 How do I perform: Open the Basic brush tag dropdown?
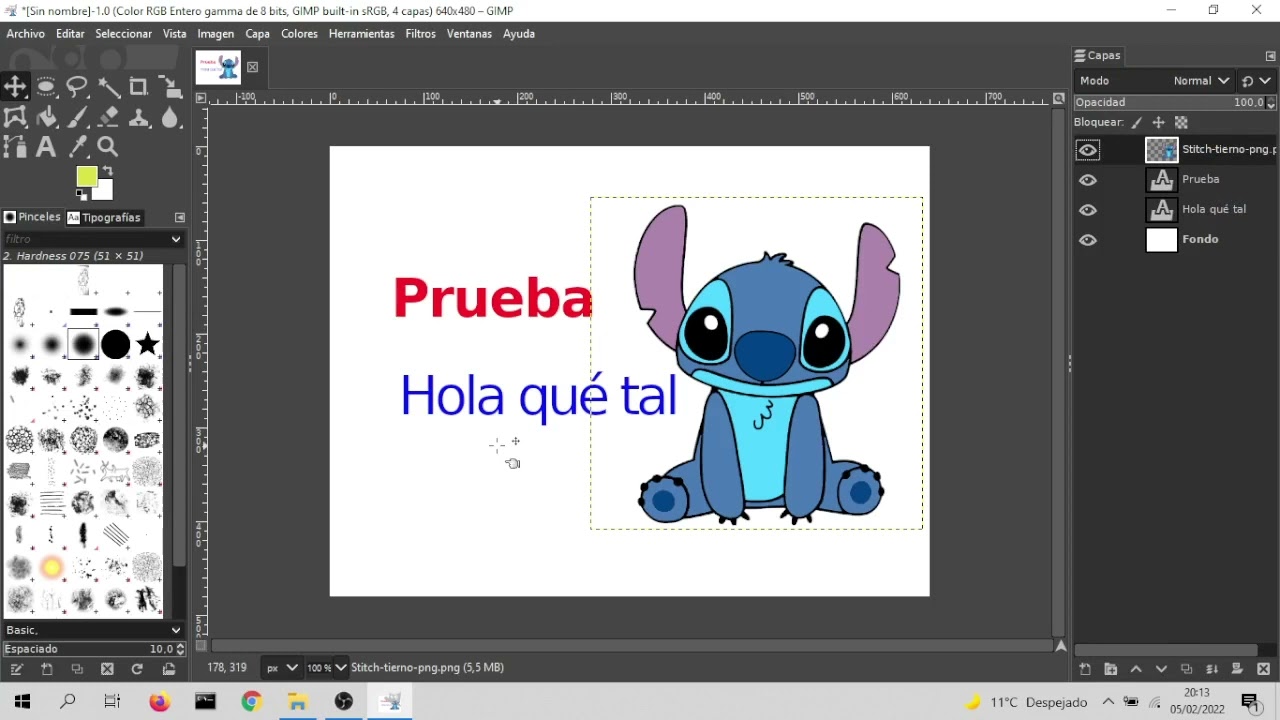[x=93, y=630]
